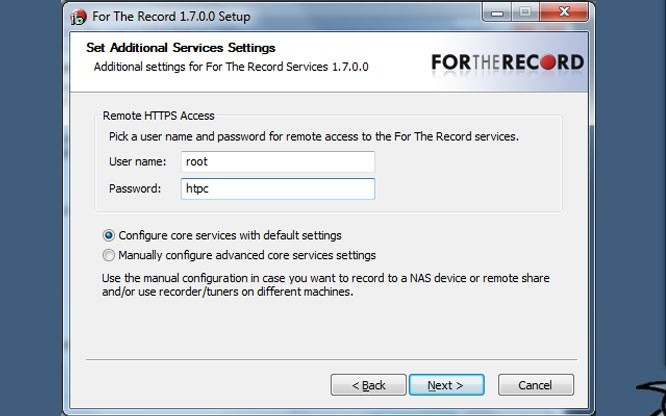Image resolution: width=666 pixels, height=416 pixels.
Task: Minimize the setup window
Action: point(496,14)
